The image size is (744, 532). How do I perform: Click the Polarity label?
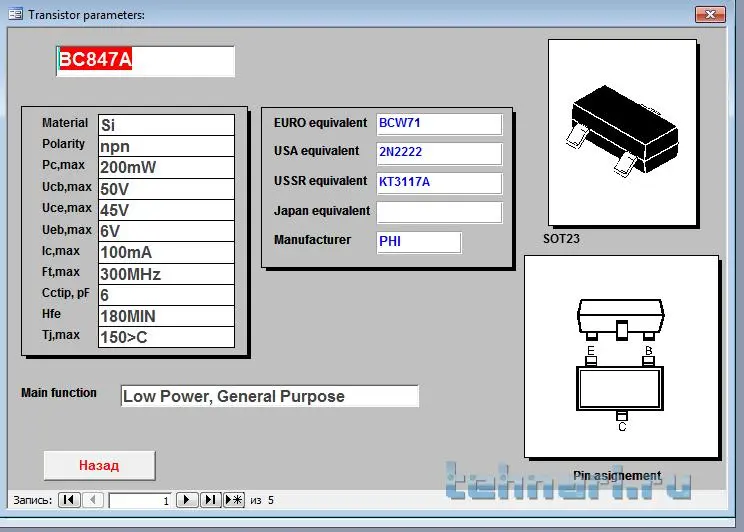point(64,144)
